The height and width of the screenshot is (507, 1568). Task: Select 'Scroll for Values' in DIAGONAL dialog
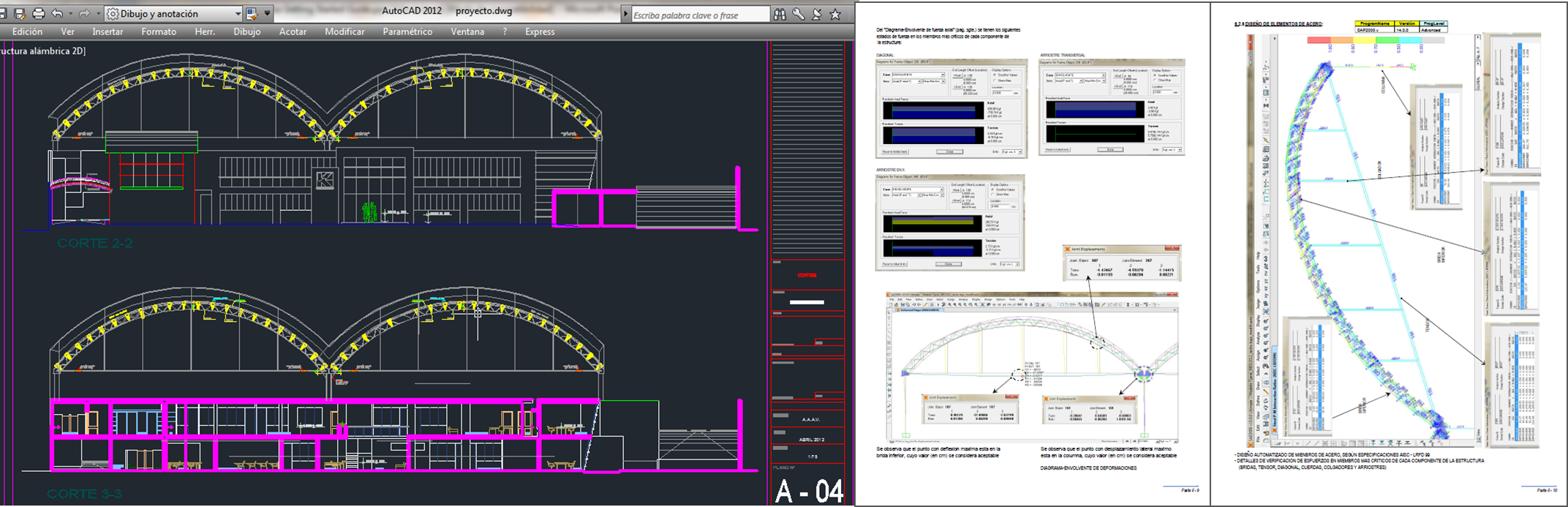[995, 75]
